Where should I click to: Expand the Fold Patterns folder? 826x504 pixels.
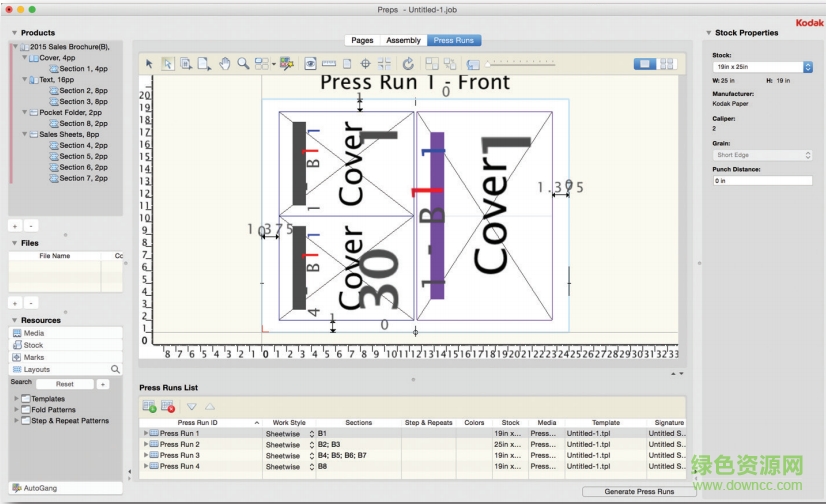(16, 410)
